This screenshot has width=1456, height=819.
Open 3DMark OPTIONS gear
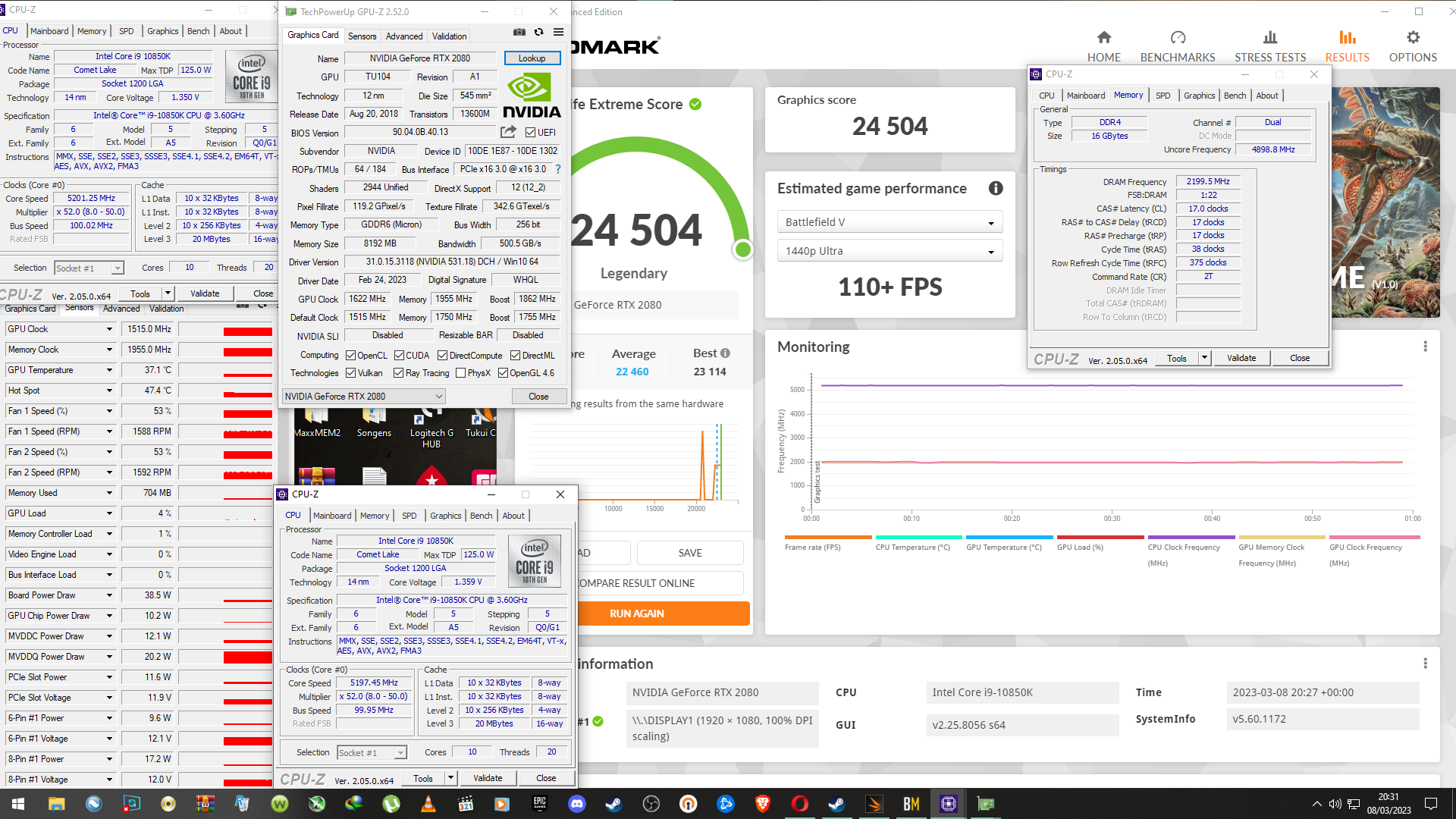(x=1413, y=46)
